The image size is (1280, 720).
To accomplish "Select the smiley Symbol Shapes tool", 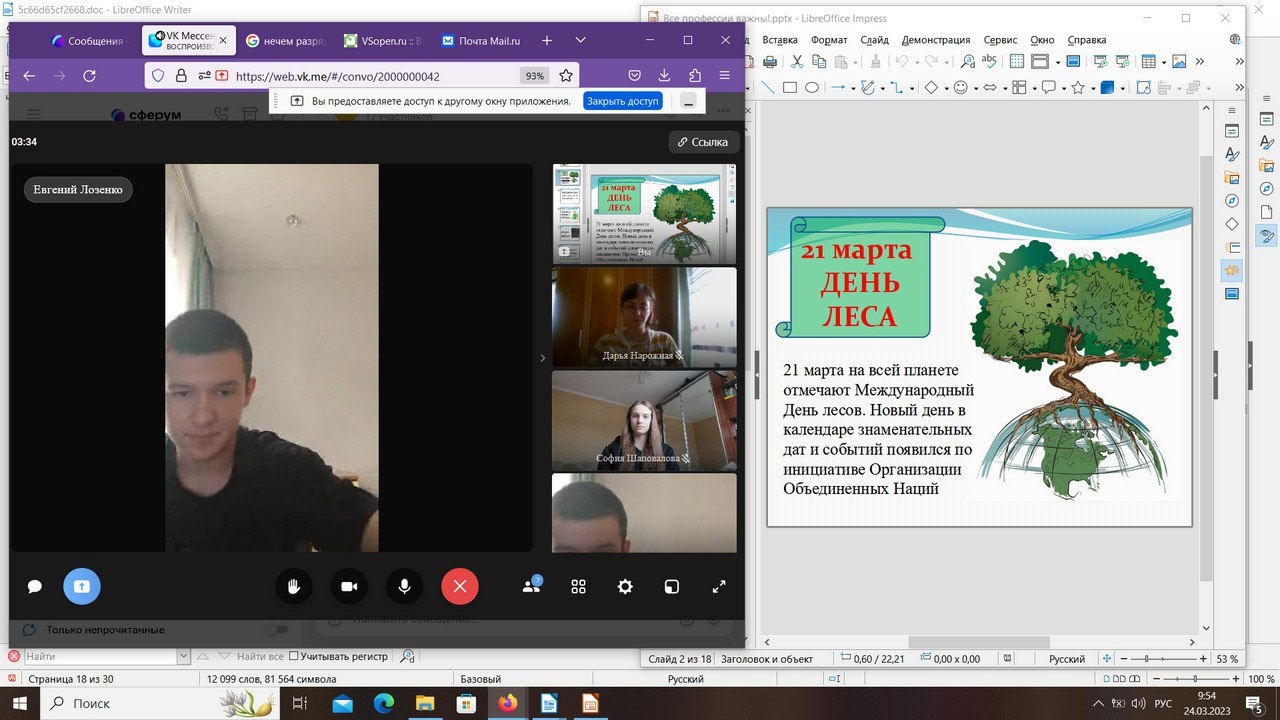I will tap(961, 88).
